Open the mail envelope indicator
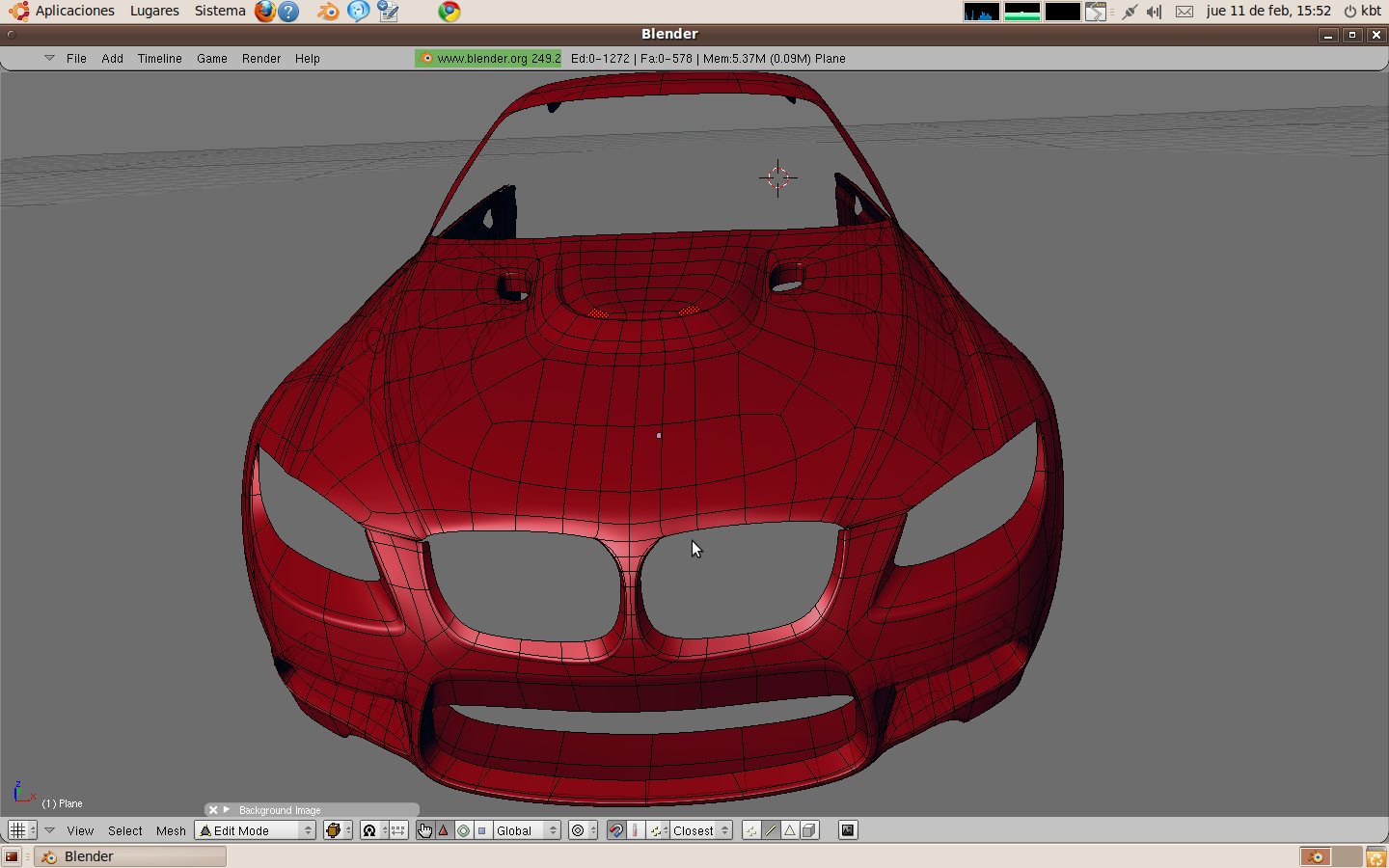 tap(1185, 12)
